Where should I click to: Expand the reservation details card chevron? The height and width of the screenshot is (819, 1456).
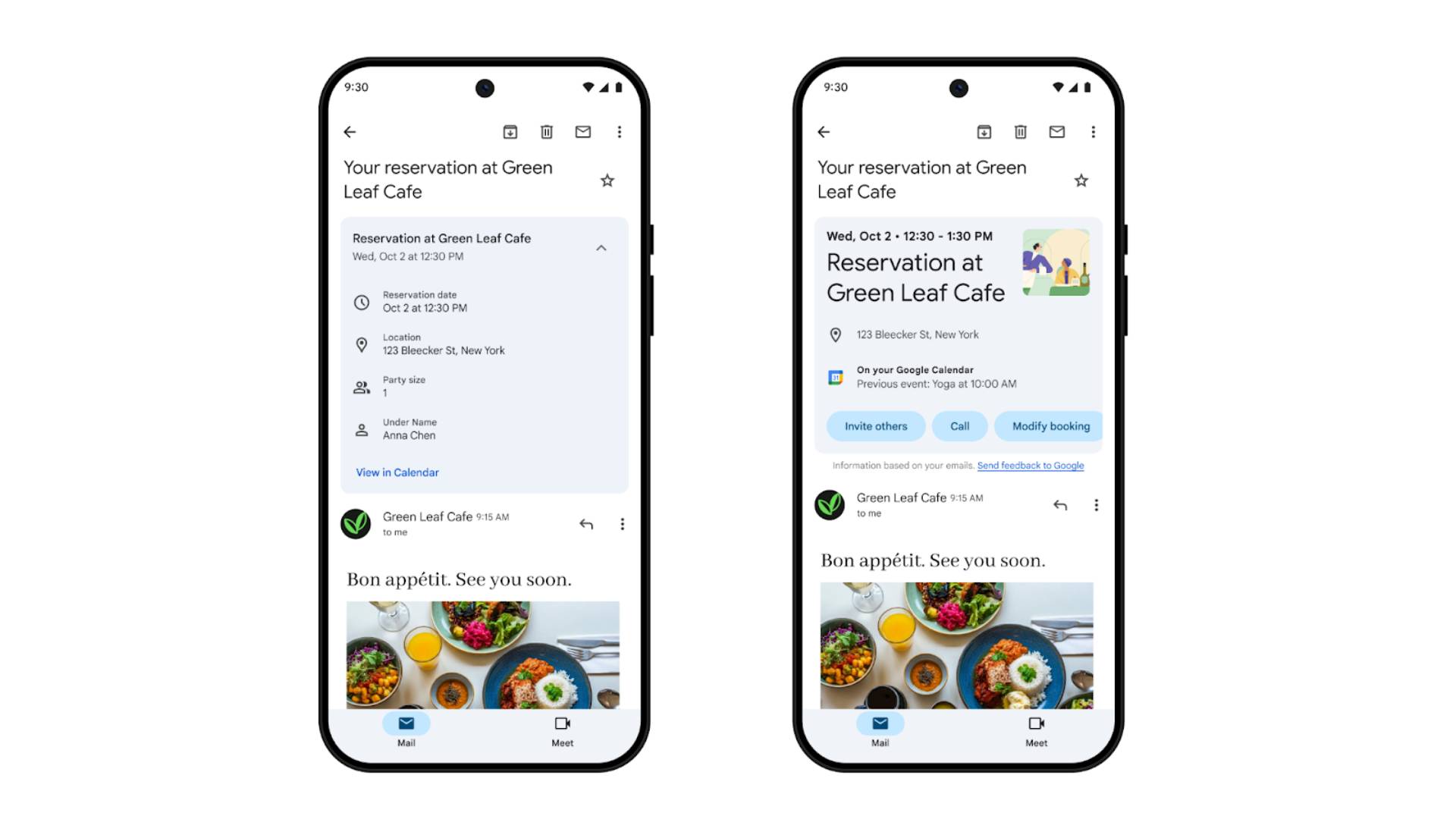click(x=603, y=248)
